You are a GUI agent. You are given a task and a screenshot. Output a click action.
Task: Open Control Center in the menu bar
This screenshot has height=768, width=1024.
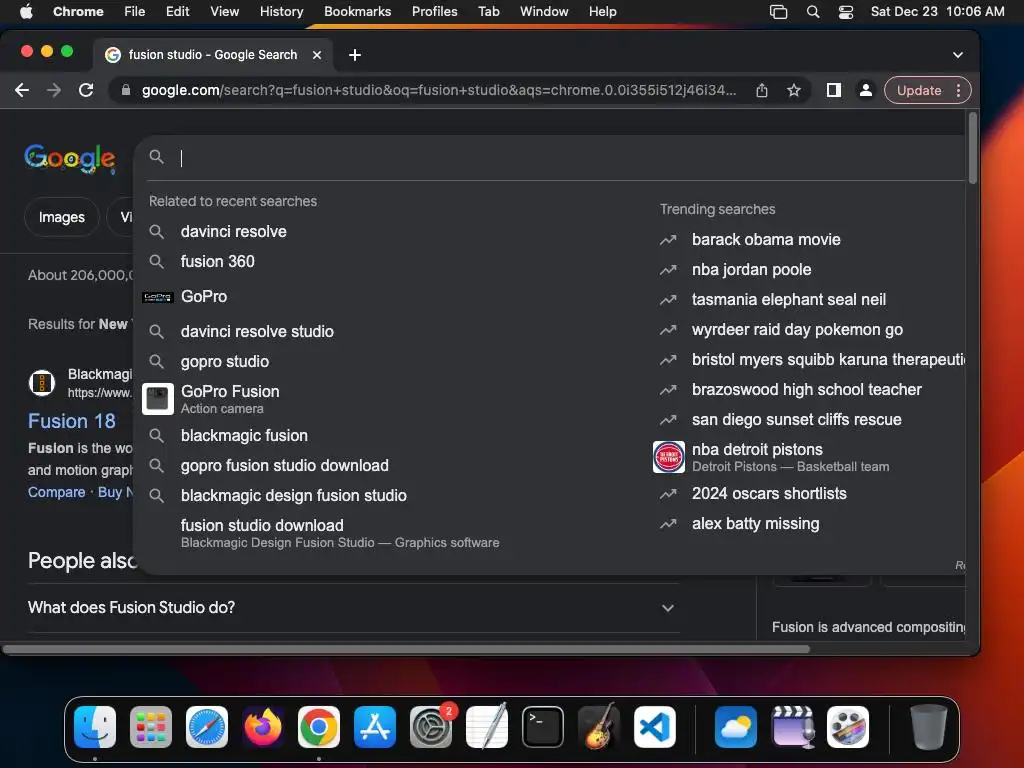[x=846, y=12]
